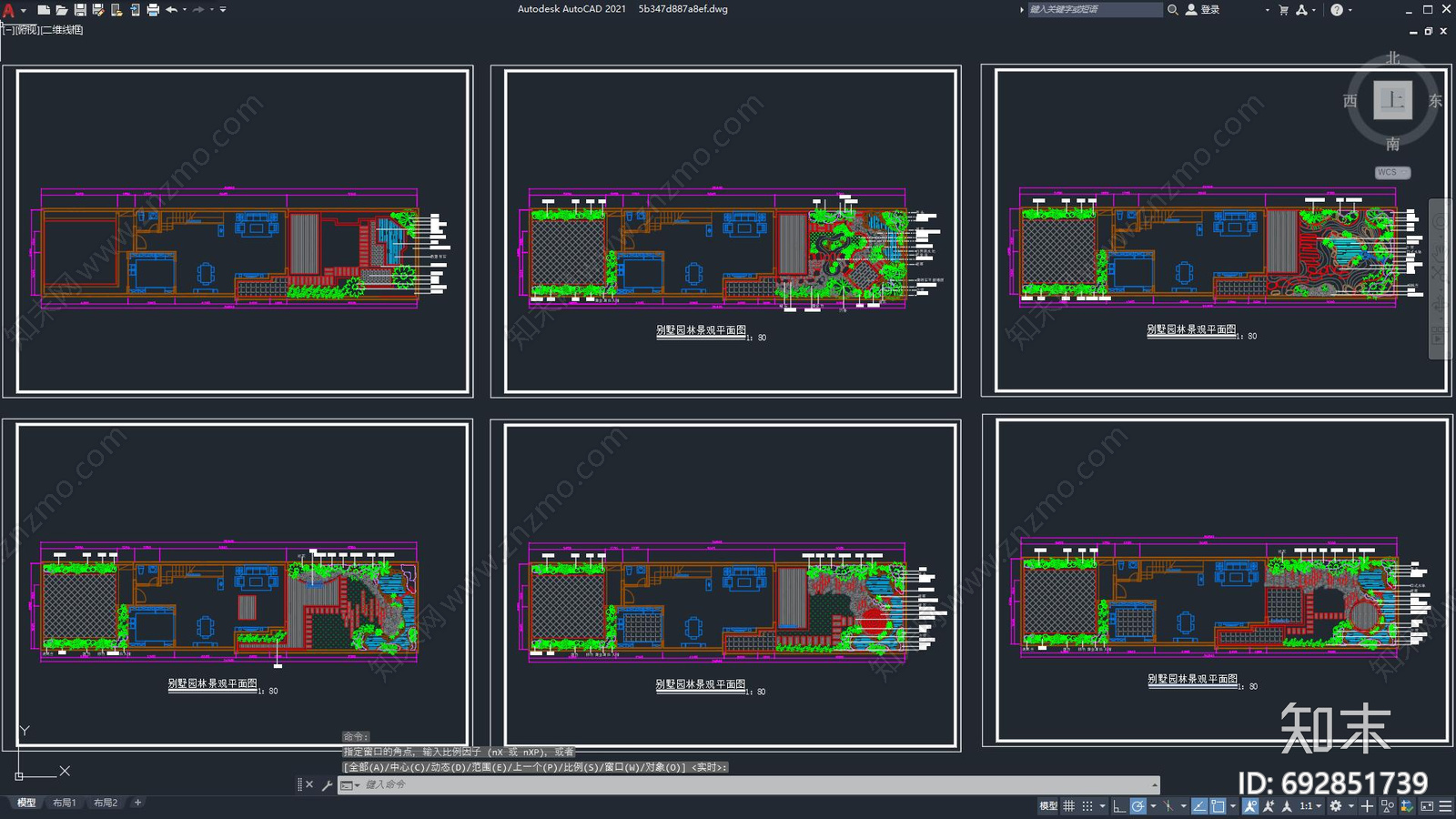Click the search magnifier icon
Screen dimensions: 1456x819
click(x=1173, y=9)
